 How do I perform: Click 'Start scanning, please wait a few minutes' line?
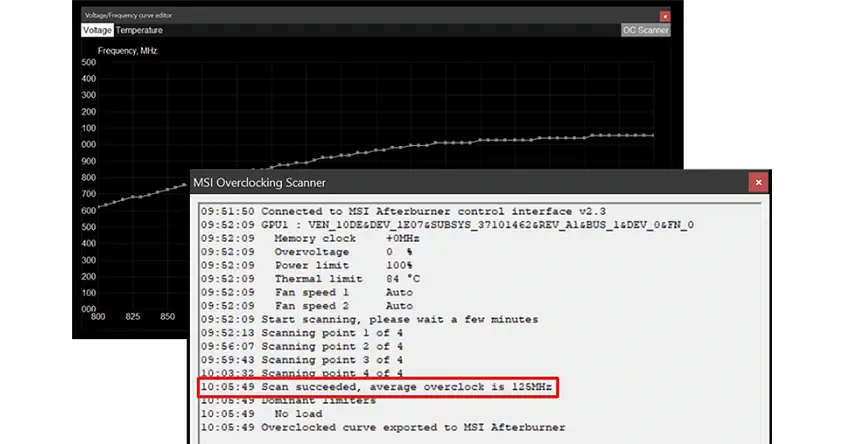click(369, 319)
